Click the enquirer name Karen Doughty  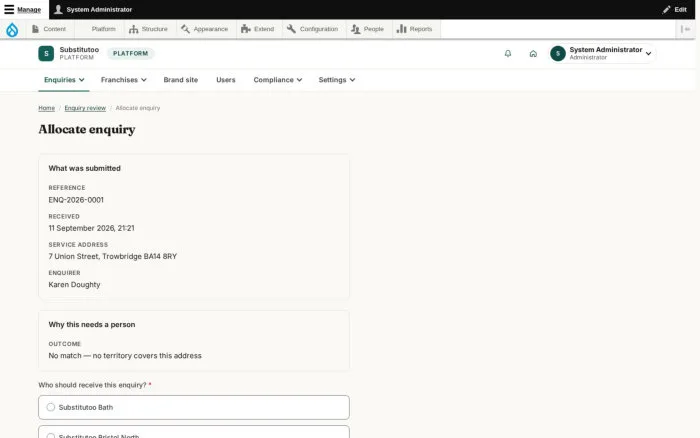click(x=74, y=285)
